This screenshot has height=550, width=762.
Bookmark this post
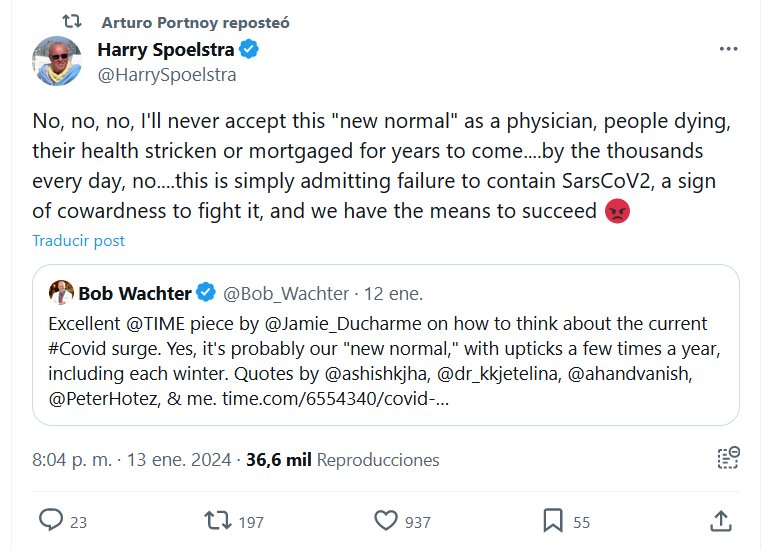[x=552, y=520]
